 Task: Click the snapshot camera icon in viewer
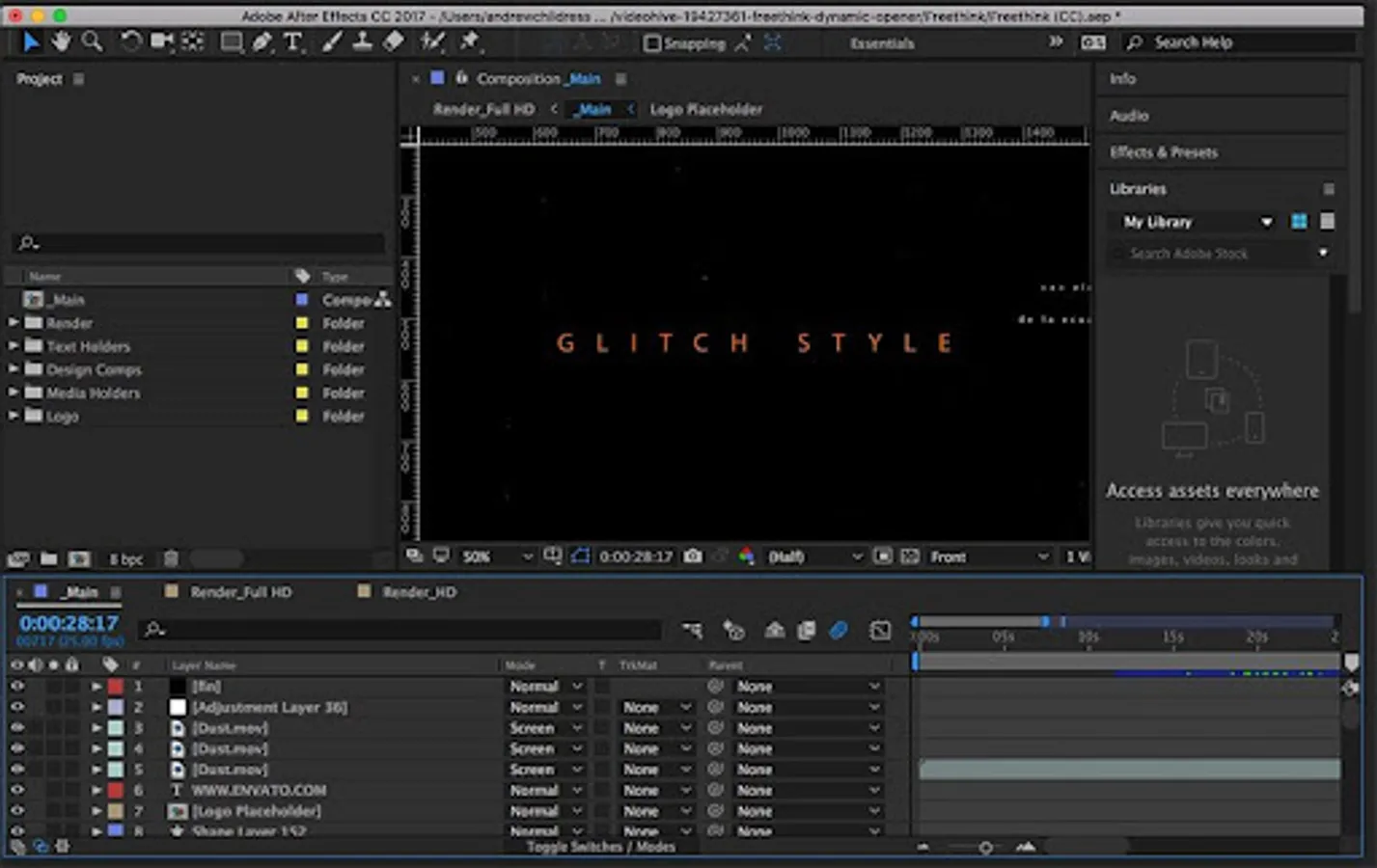point(693,556)
